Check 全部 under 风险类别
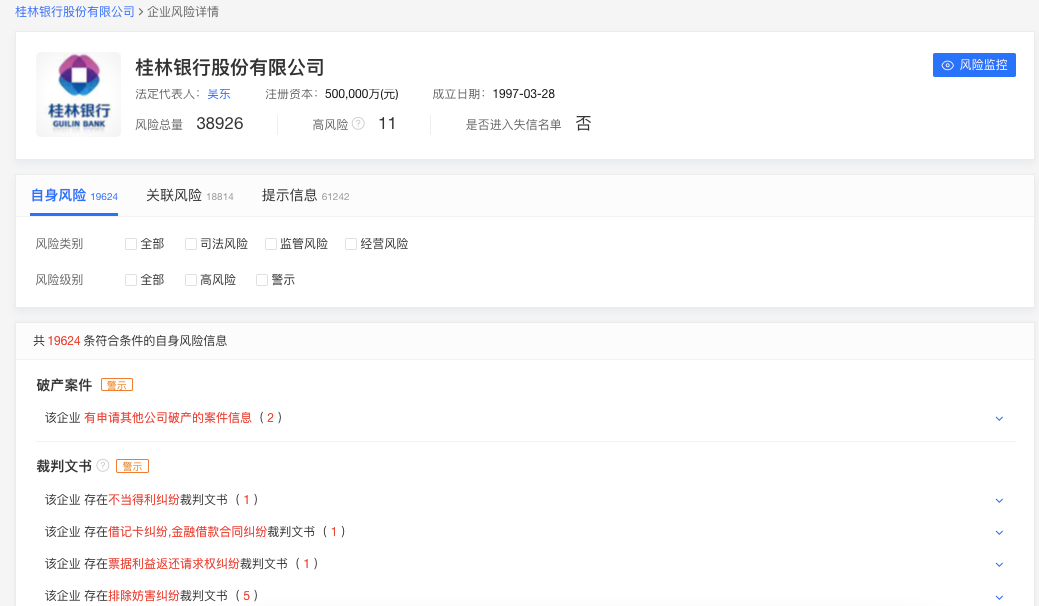Image resolution: width=1039 pixels, height=606 pixels. 131,244
